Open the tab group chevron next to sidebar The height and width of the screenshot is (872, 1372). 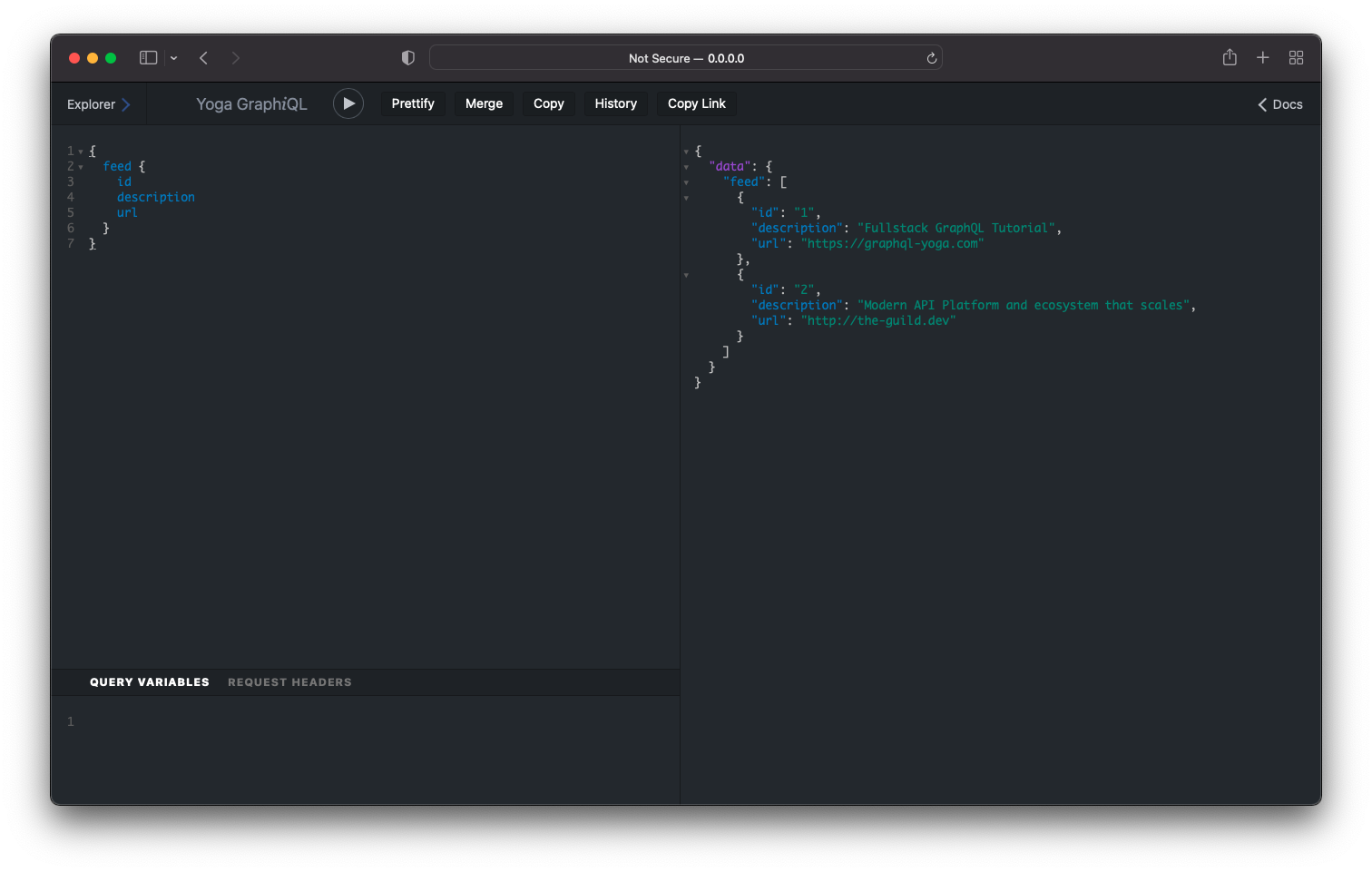coord(173,57)
